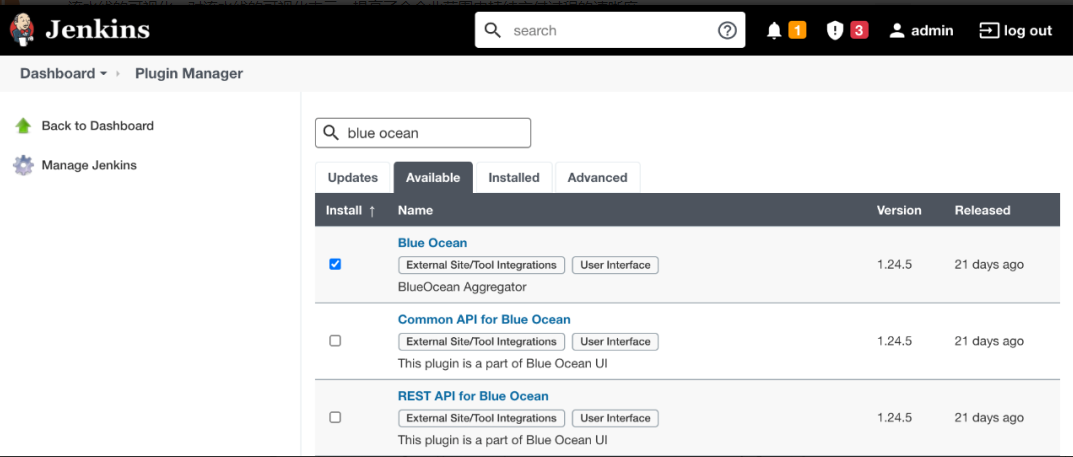
Task: Click External Site/Tool Integrations tag on REST API row
Action: pos(482,419)
